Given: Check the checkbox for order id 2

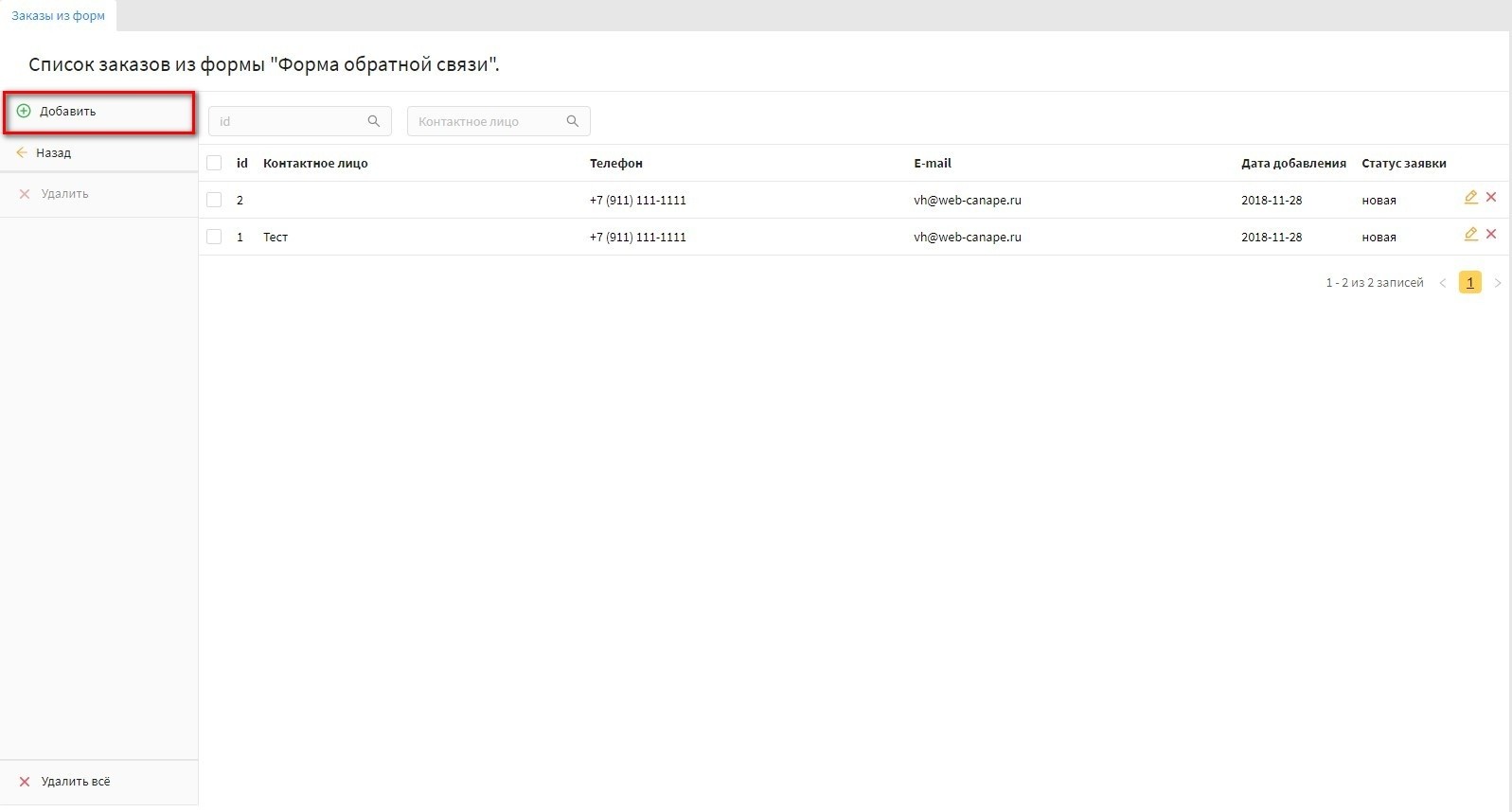Looking at the screenshot, I should coord(214,200).
